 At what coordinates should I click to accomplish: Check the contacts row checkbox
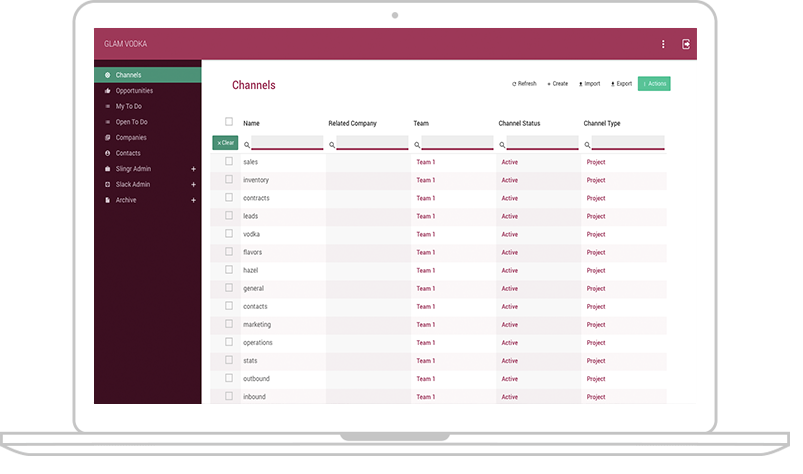coord(229,306)
